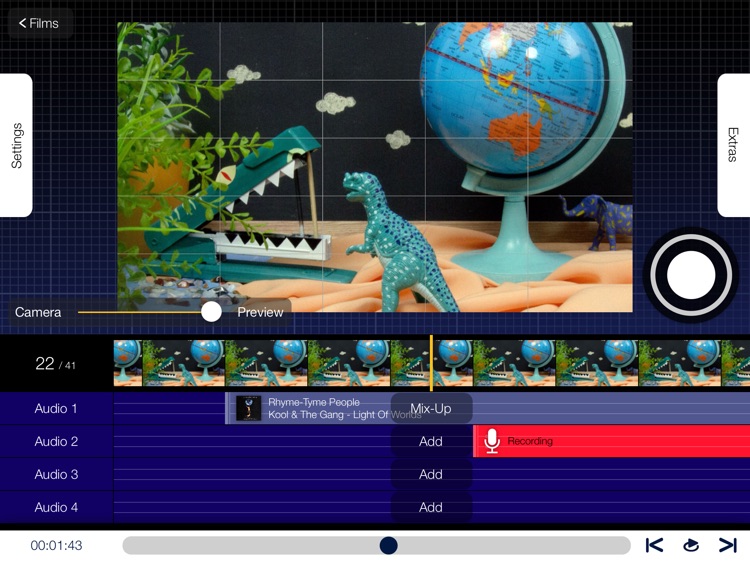Add audio to Audio 2 track
This screenshot has height=563, width=750.
coord(431,442)
